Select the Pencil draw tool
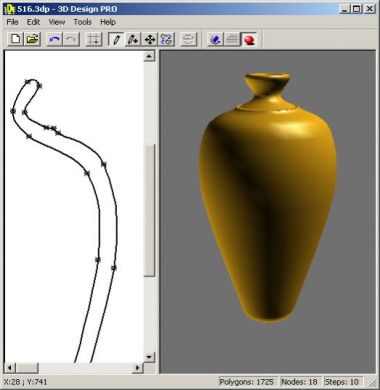This screenshot has width=380, height=390. pyautogui.click(x=116, y=39)
